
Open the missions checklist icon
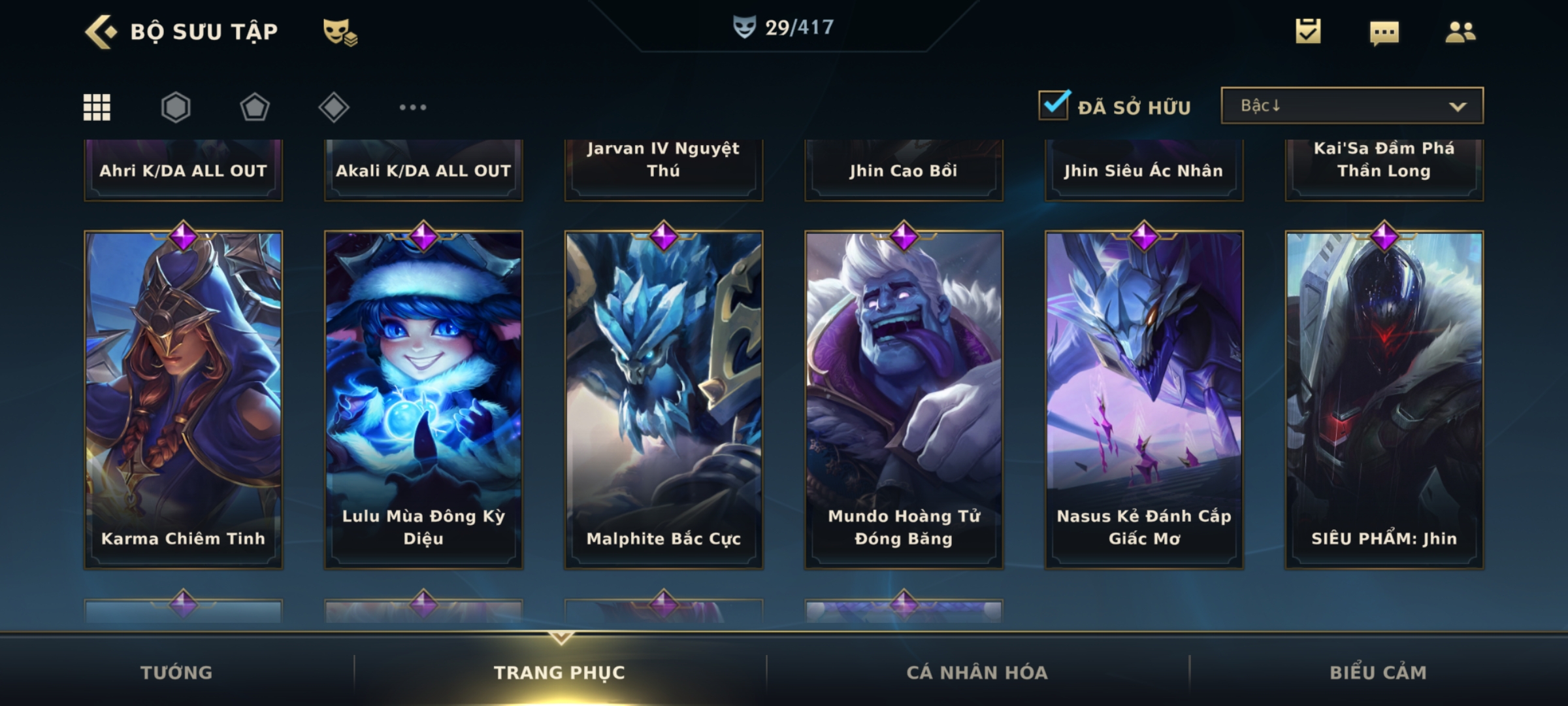[1308, 31]
